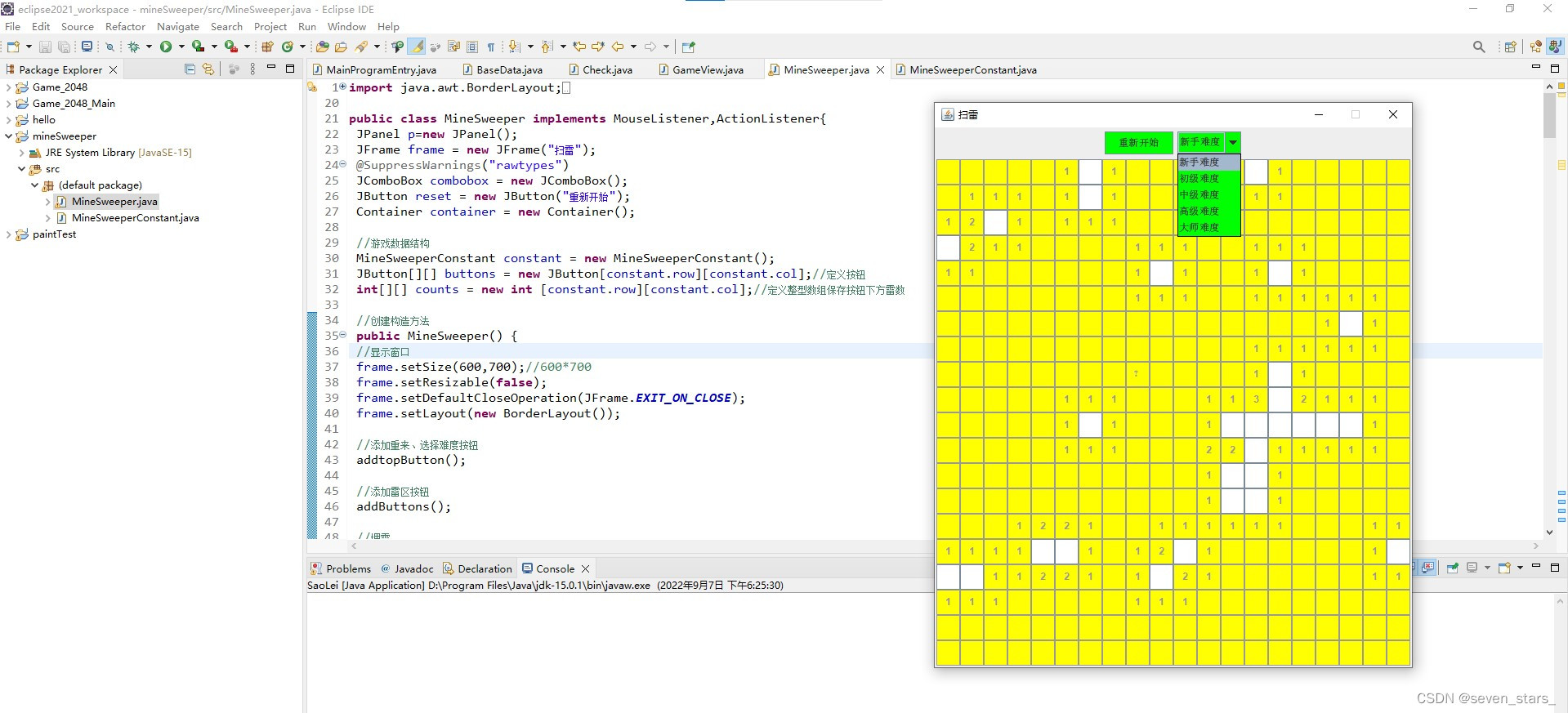Expand JRE System Library node
The height and width of the screenshot is (713, 1568).
click(22, 153)
